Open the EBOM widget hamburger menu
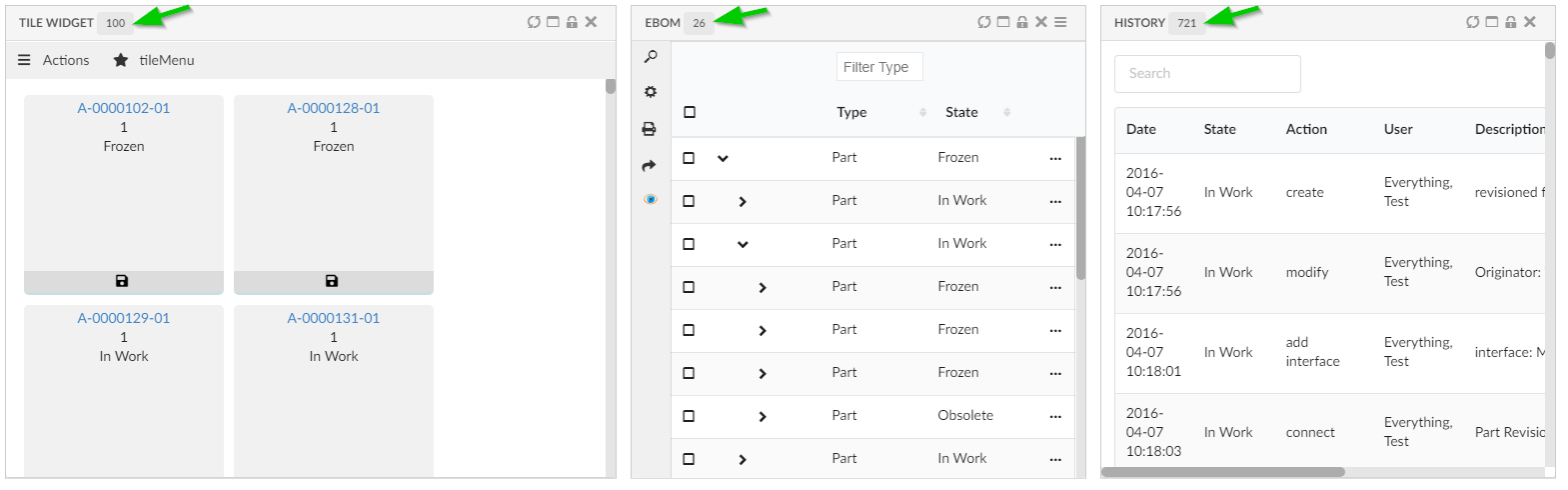 point(1060,22)
